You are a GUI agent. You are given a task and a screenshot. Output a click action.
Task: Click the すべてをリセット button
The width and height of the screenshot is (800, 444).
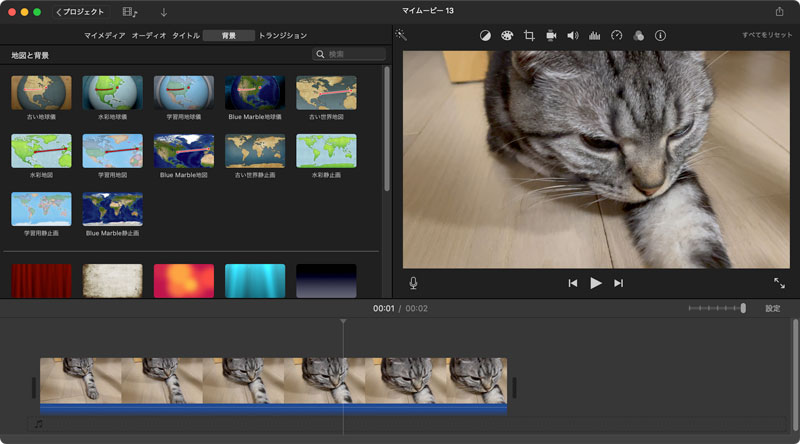click(766, 35)
